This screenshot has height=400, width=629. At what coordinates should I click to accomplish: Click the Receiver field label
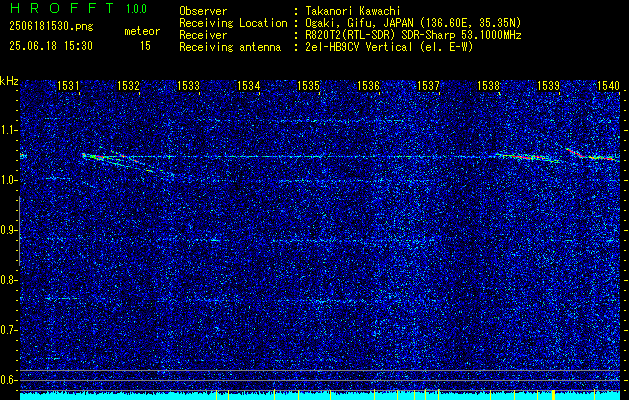tap(203, 35)
